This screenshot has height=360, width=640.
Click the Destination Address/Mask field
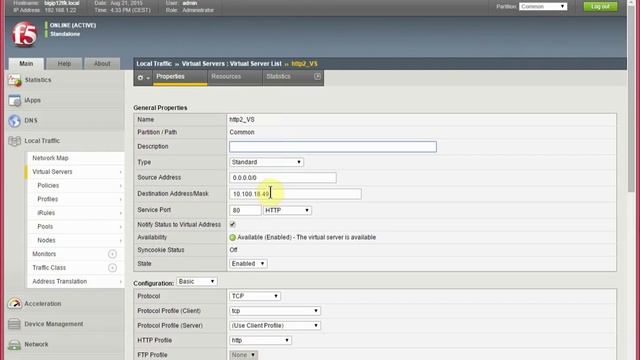point(295,194)
